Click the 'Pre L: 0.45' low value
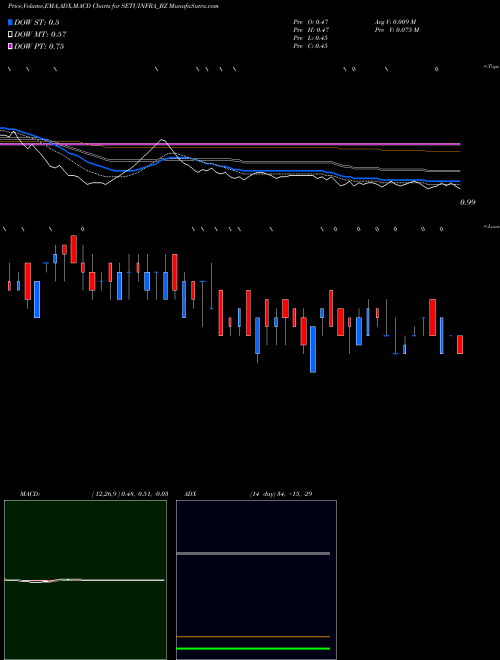This screenshot has width=500, height=660. pos(311,38)
